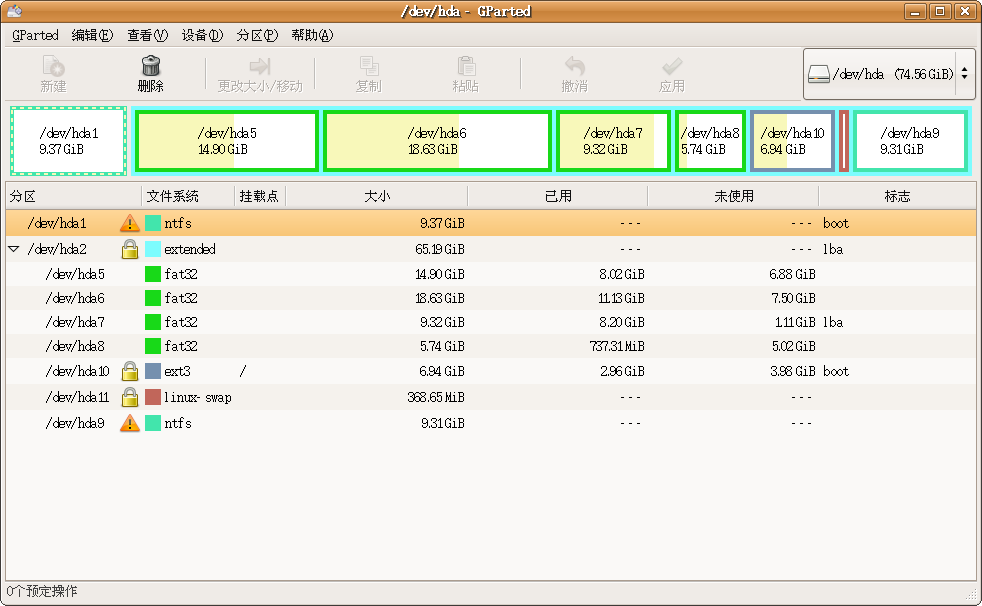Screen dimensions: 982x606
Task: Select /dev/hda1 block in disk map
Action: [x=68, y=141]
